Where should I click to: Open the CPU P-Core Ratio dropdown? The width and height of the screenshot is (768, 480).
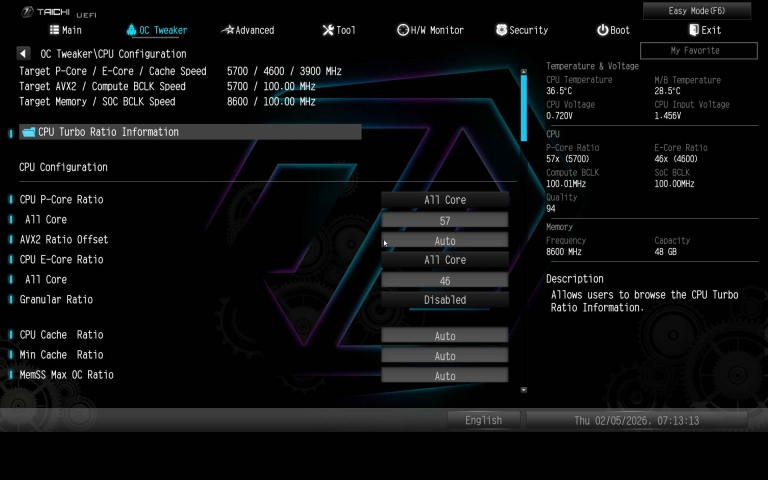(x=444, y=200)
